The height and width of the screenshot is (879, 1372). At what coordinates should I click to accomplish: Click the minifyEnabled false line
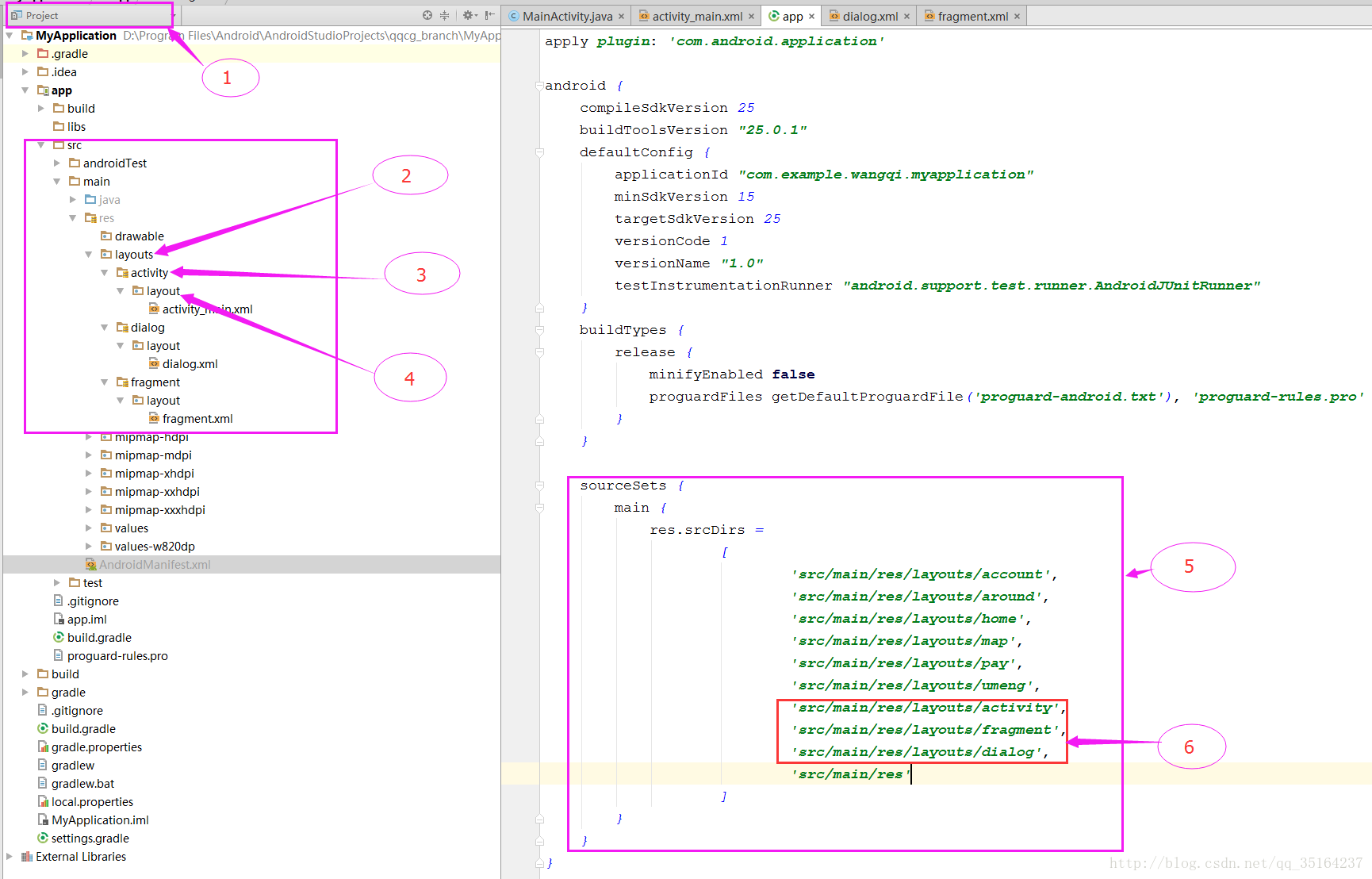(x=731, y=374)
